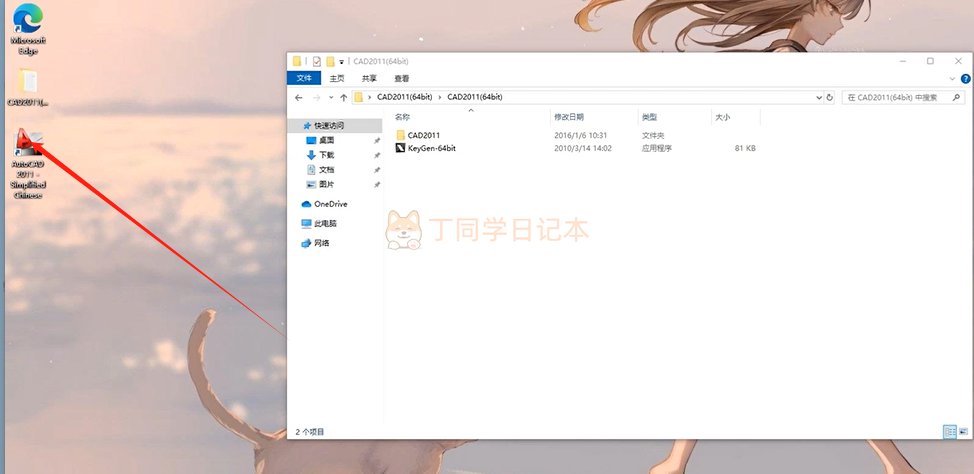Click the properties checkmark in quick access toolbar
This screenshot has height=474, width=974.
[x=316, y=61]
